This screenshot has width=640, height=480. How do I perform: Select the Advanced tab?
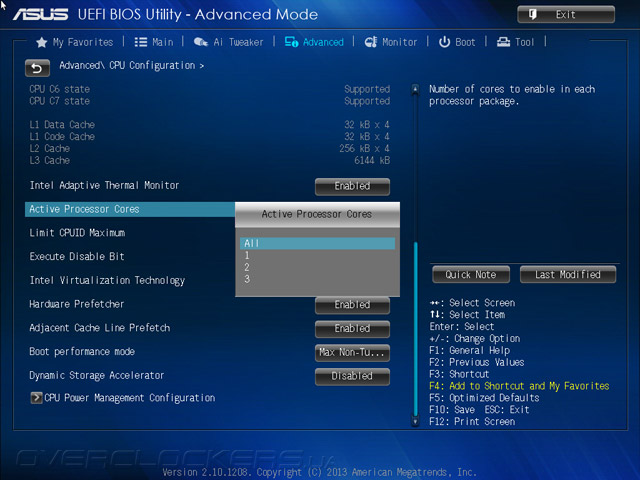(314, 42)
